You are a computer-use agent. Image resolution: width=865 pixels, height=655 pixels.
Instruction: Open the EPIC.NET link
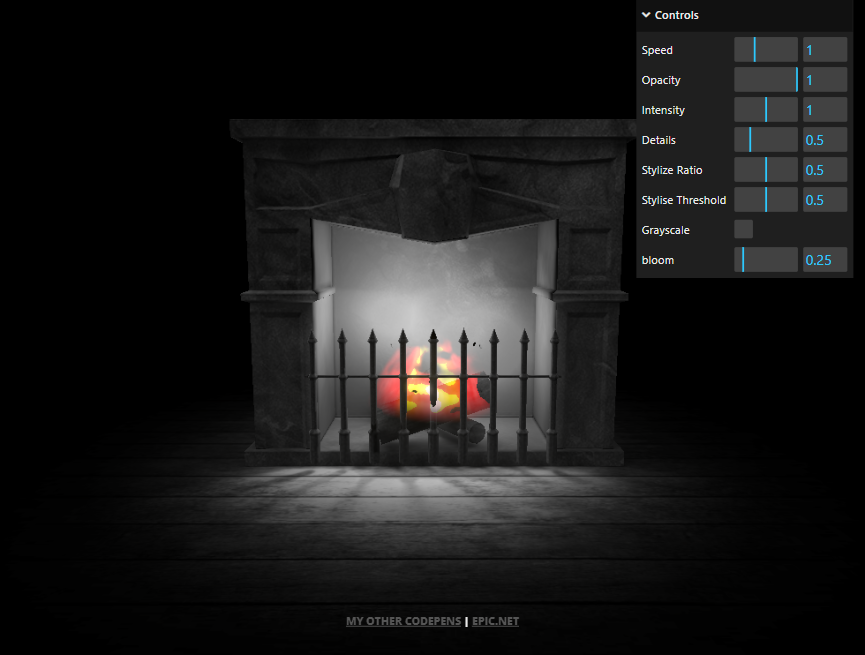click(495, 621)
